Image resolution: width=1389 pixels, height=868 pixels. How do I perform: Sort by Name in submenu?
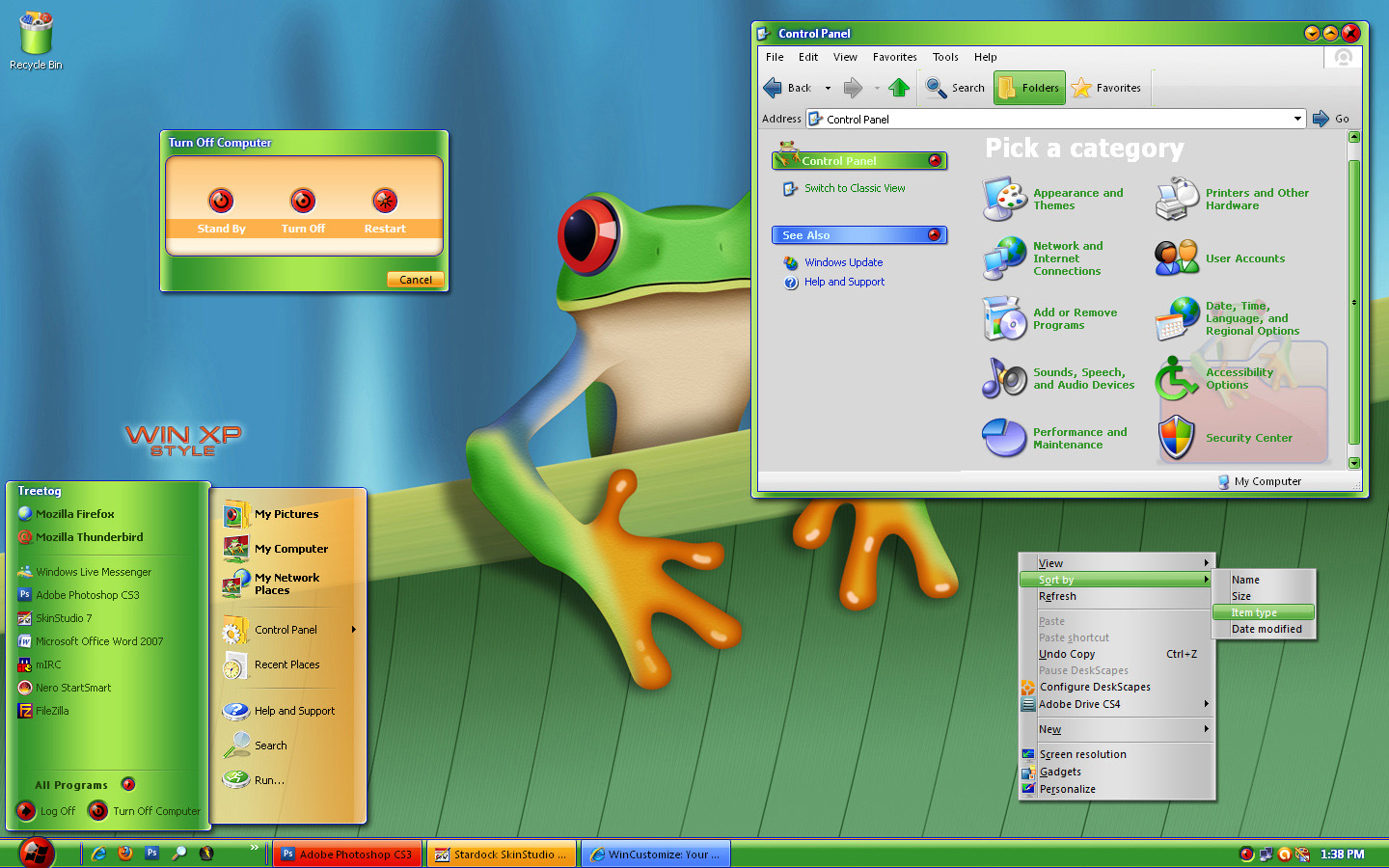(1264, 580)
